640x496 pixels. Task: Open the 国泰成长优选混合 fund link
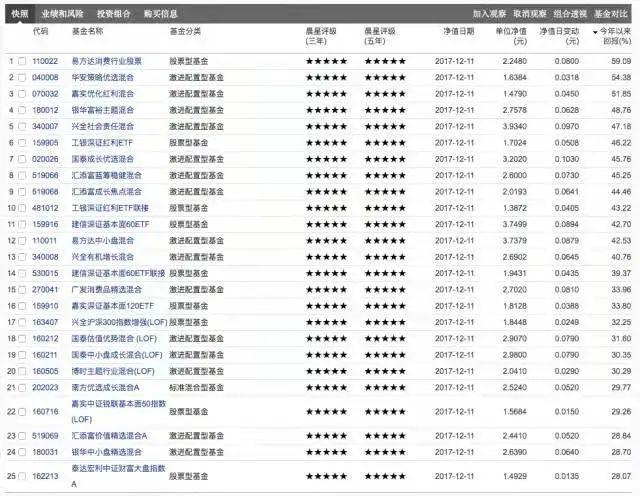pyautogui.click(x=102, y=159)
